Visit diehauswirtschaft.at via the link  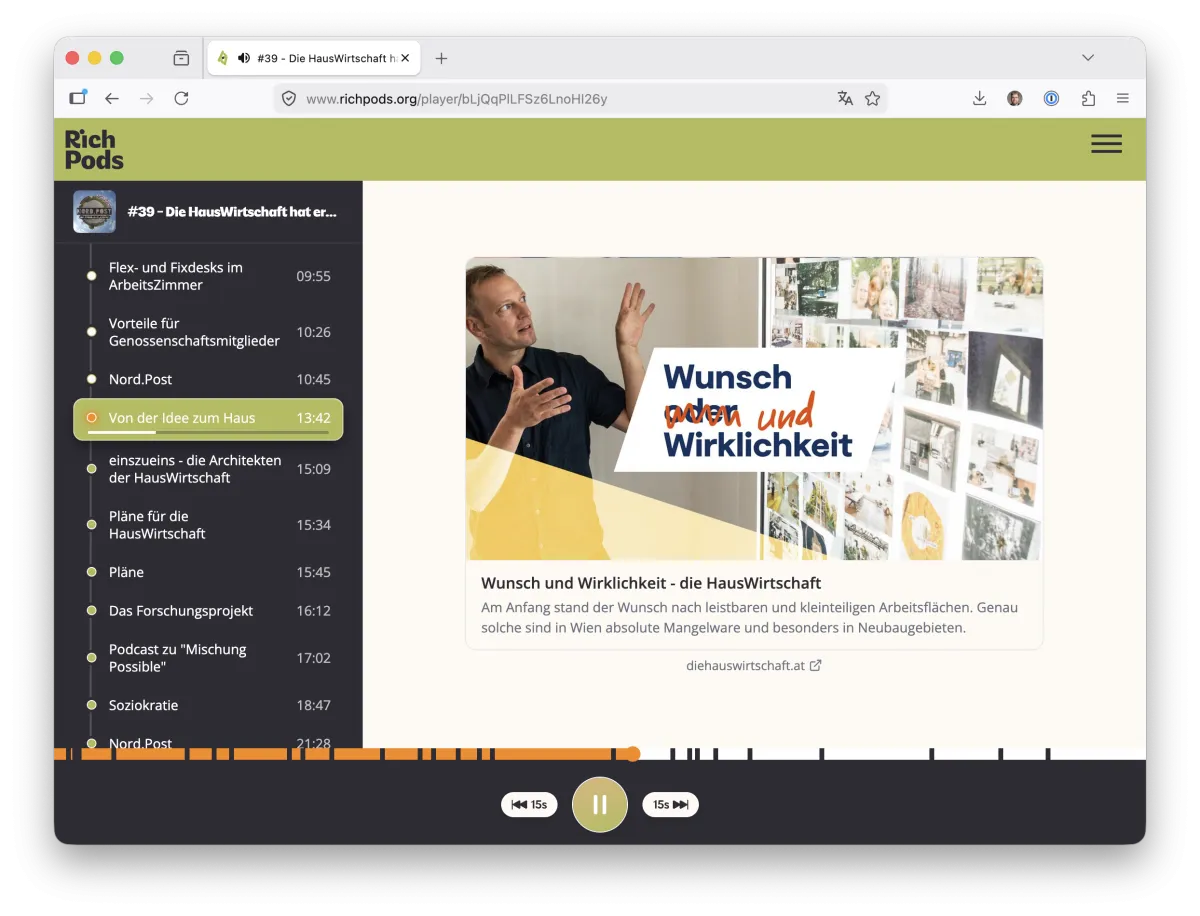point(754,664)
